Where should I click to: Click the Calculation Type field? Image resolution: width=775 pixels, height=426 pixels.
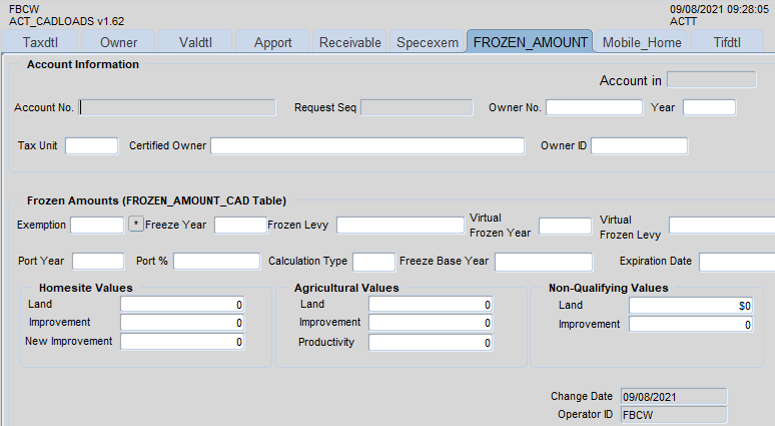pyautogui.click(x=373, y=261)
